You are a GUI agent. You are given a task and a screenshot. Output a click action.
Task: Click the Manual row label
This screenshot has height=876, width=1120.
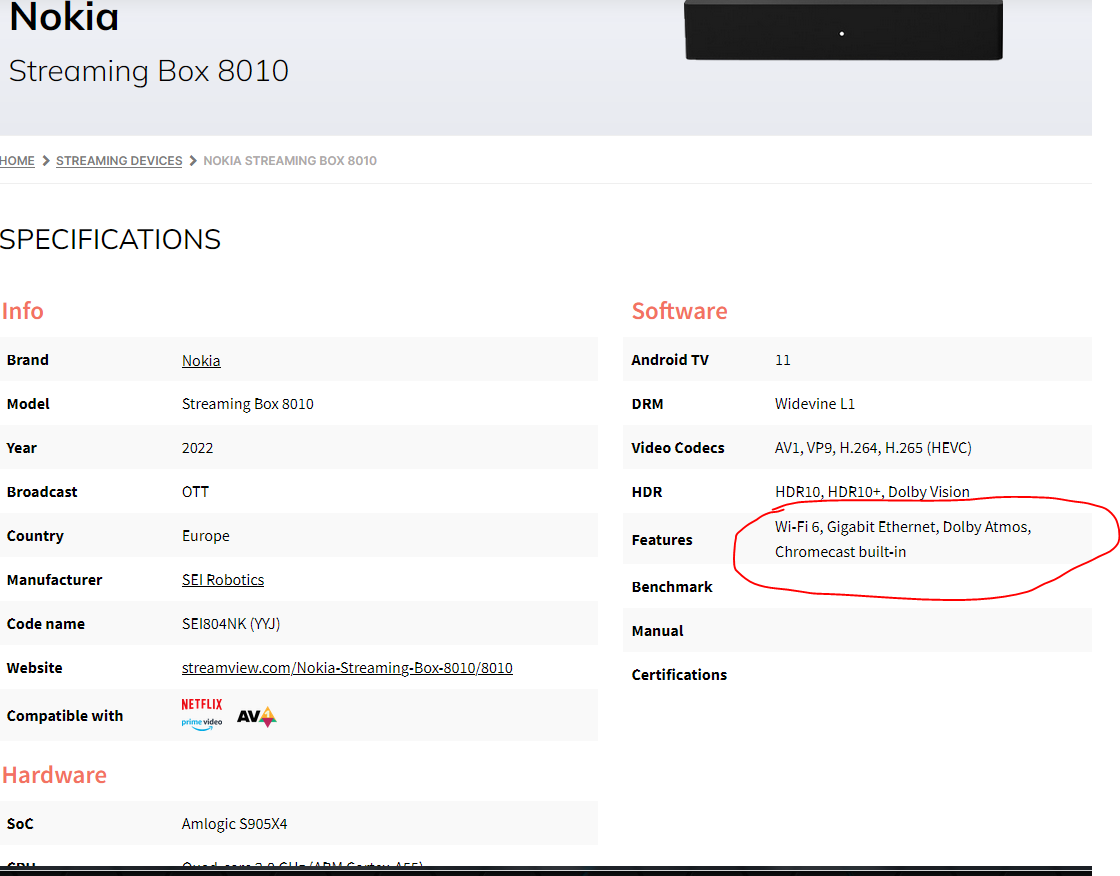657,631
